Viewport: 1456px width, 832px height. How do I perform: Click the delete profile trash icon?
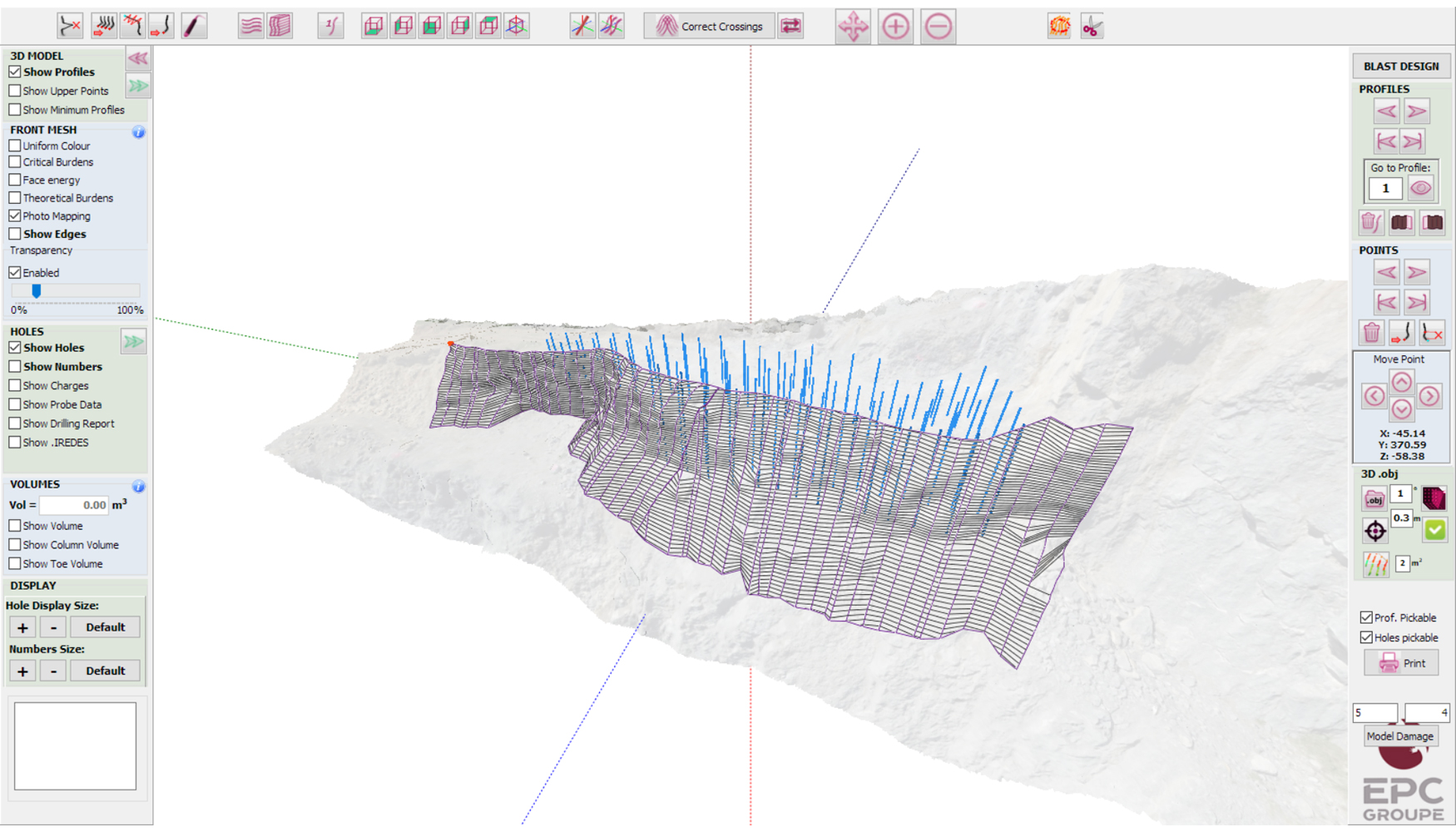tap(1370, 222)
